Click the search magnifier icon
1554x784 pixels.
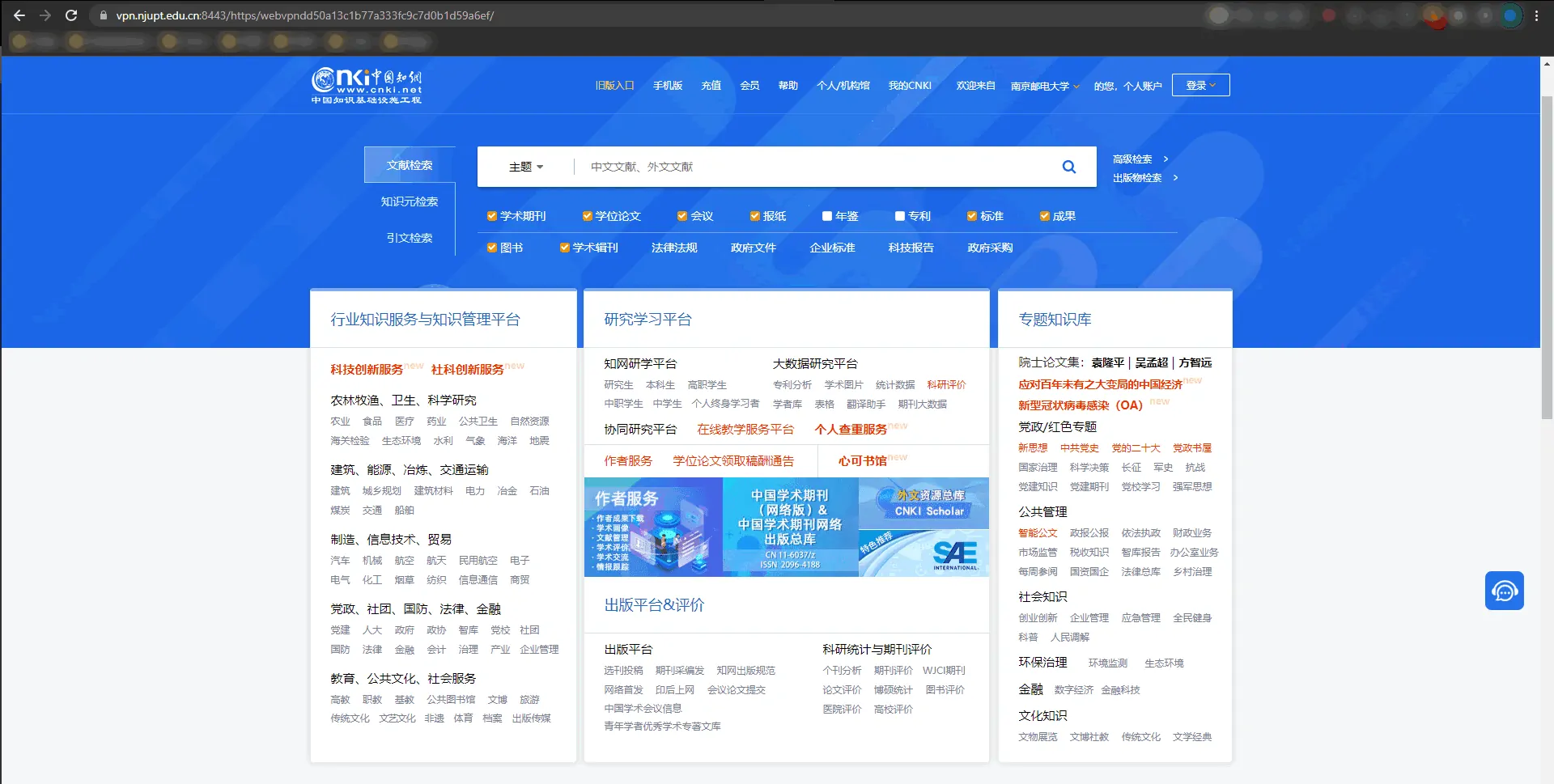click(1069, 167)
